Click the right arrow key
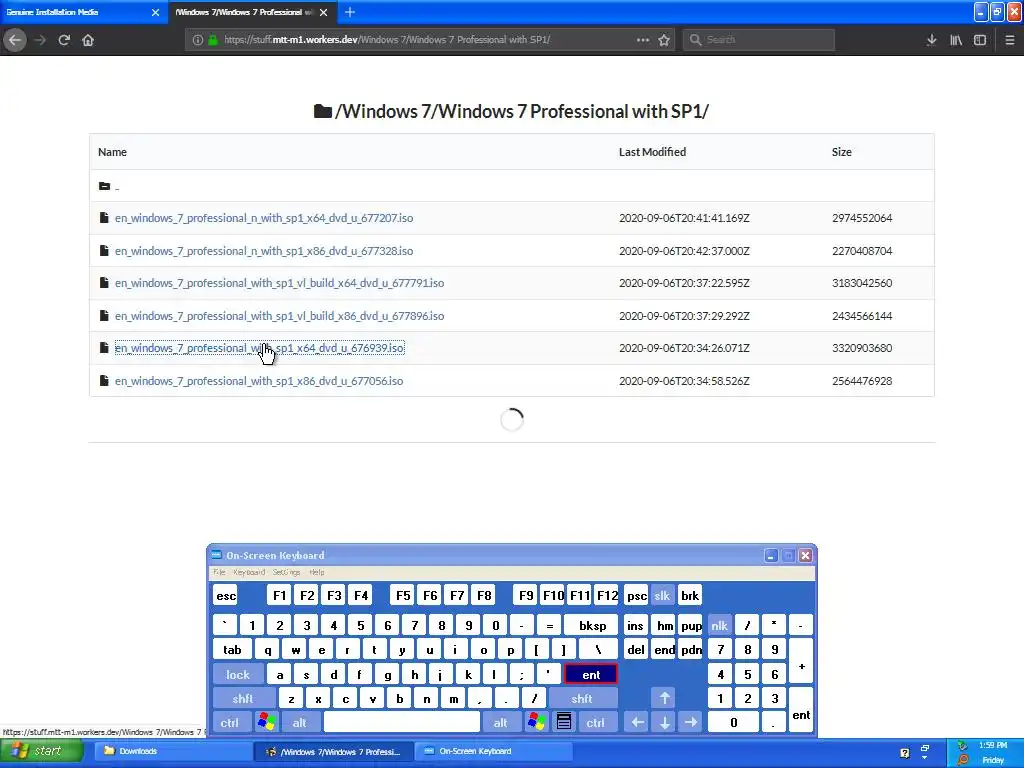Screen dimensions: 1024x768 (x=691, y=723)
